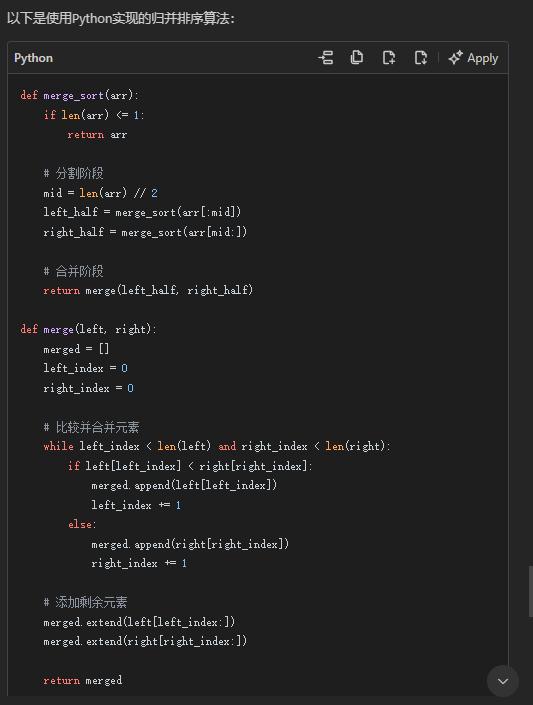Click the line 'if len(arr) <= 1:'
This screenshot has height=705, width=533.
coord(94,115)
